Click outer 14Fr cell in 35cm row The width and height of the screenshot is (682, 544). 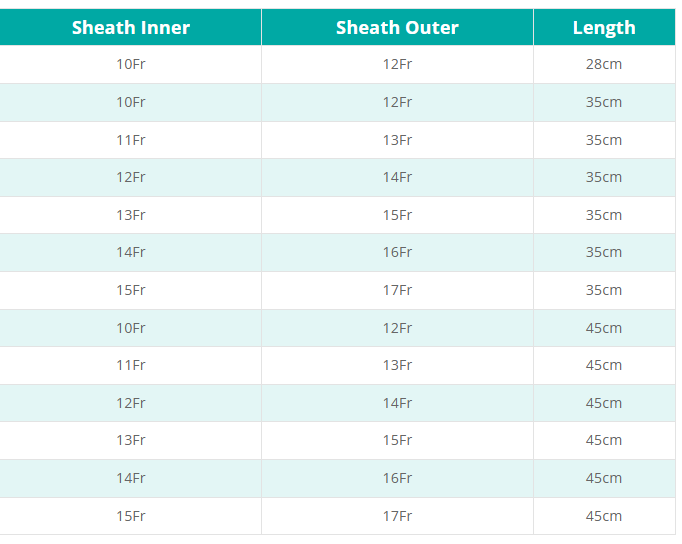point(397,177)
